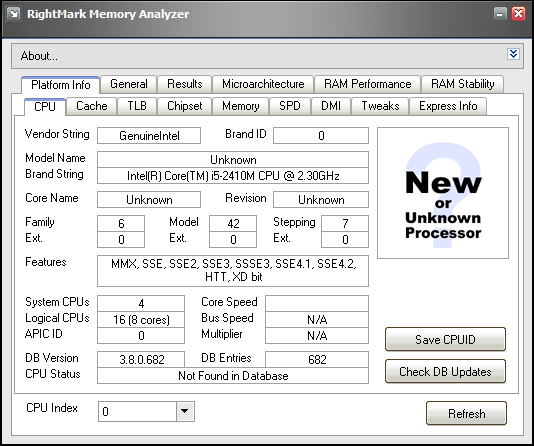The width and height of the screenshot is (534, 446).
Task: Click the Multiplier N/A field
Action: coord(317,335)
